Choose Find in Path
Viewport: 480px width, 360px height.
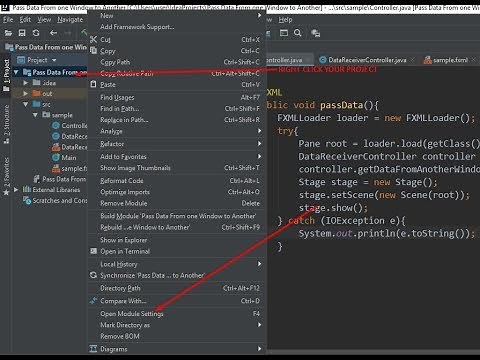177,109
